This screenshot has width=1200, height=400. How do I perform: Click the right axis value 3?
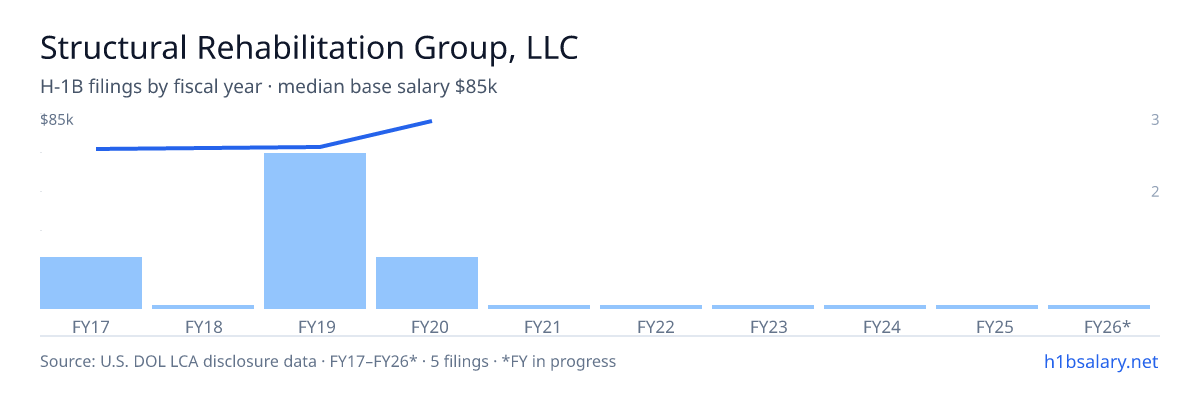pos(1155,120)
